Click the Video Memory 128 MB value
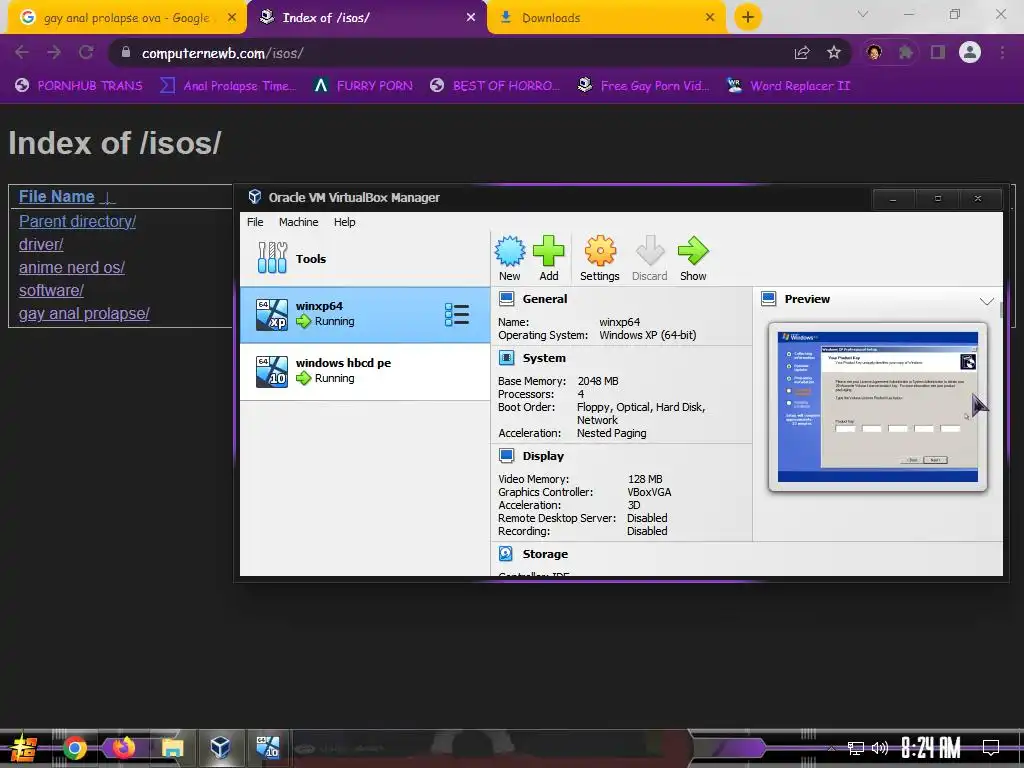This screenshot has width=1024, height=768. pos(645,479)
